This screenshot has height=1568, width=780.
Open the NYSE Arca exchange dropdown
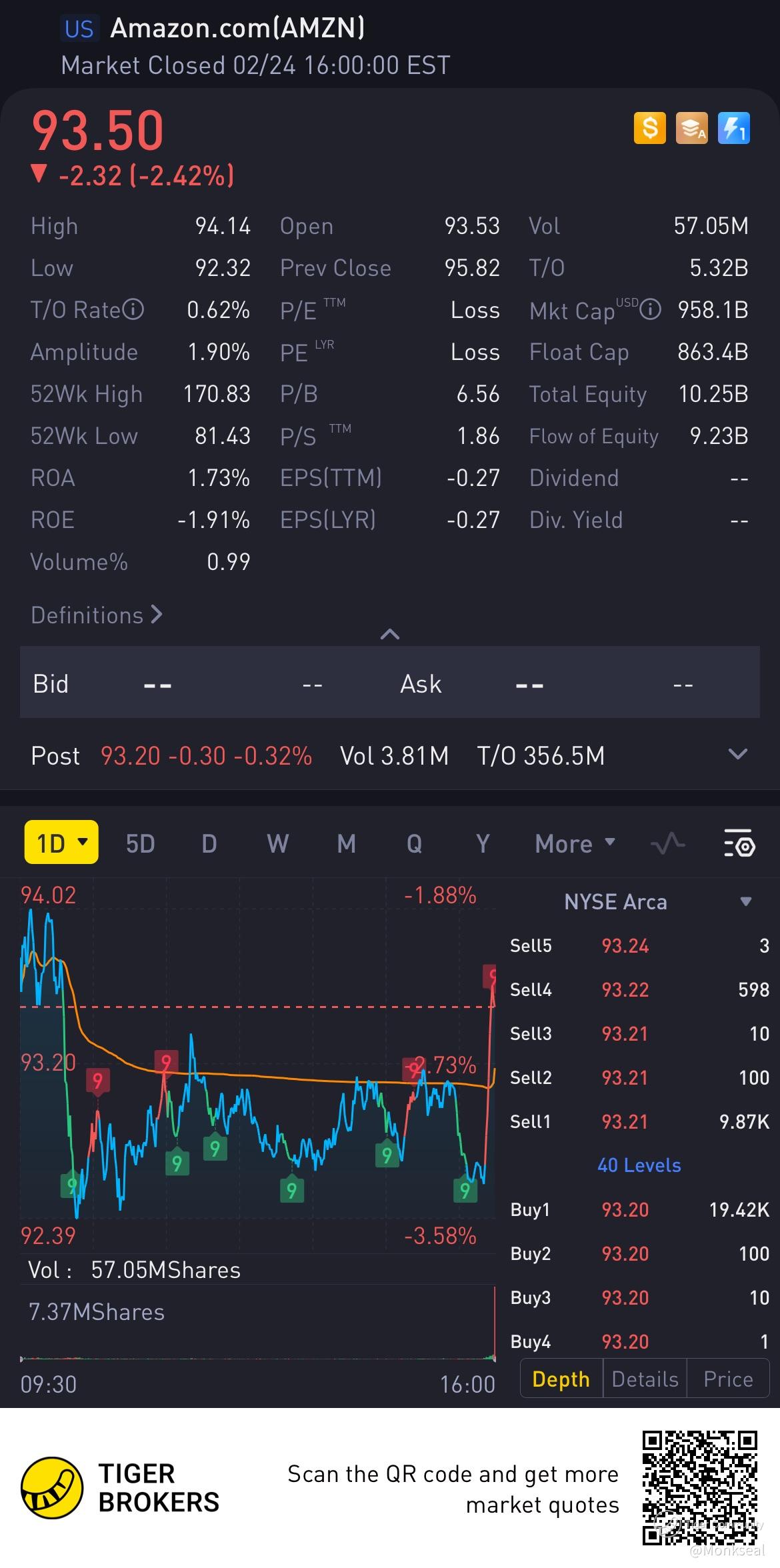(x=657, y=901)
